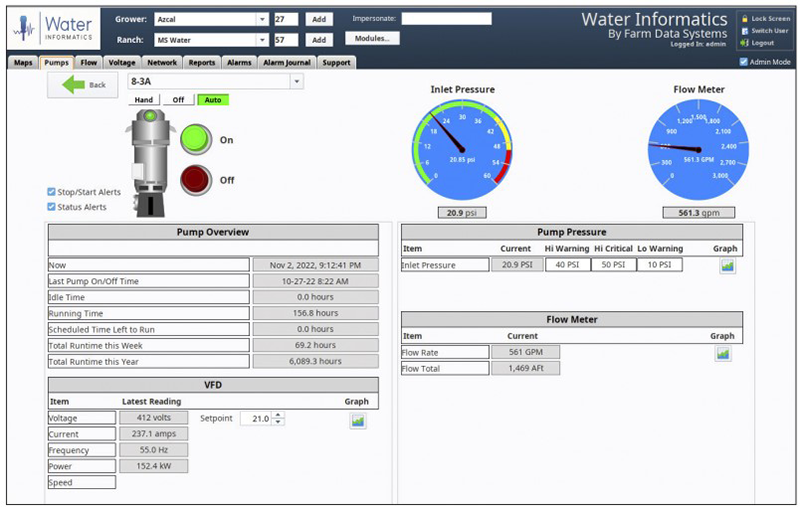Image resolution: width=800 pixels, height=507 pixels.
Task: Disable the Admin Mode checkbox
Action: click(742, 62)
